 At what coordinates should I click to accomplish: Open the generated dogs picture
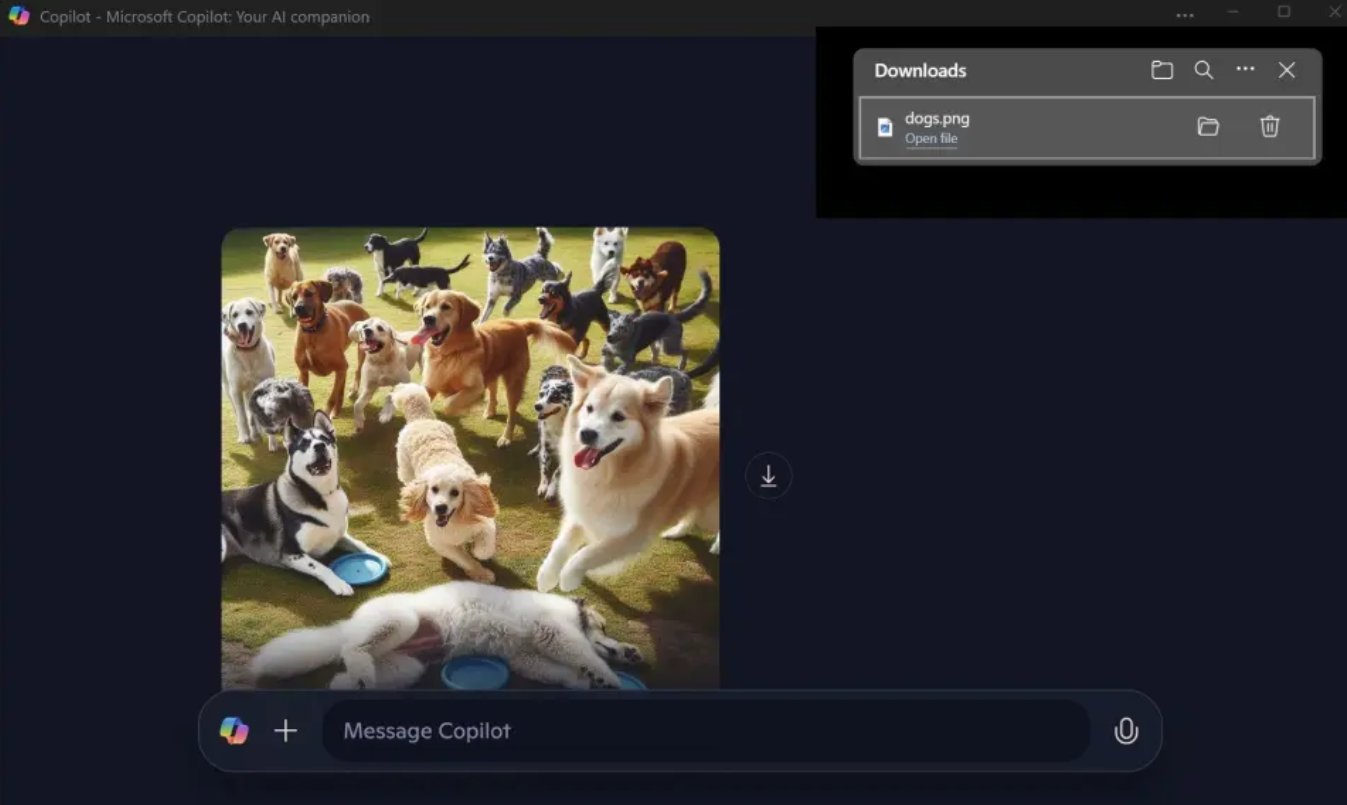[470, 458]
